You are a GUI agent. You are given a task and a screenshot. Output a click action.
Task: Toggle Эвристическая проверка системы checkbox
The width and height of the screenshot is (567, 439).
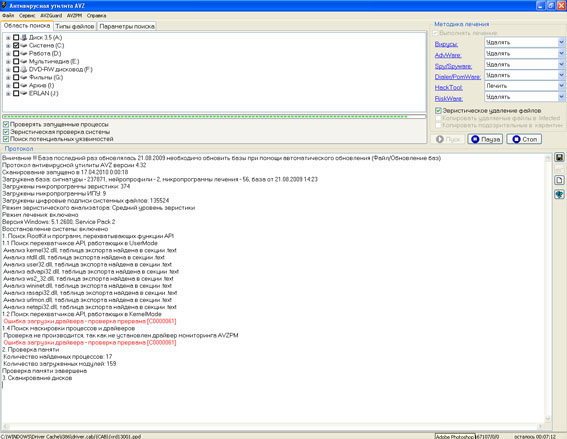[6, 132]
